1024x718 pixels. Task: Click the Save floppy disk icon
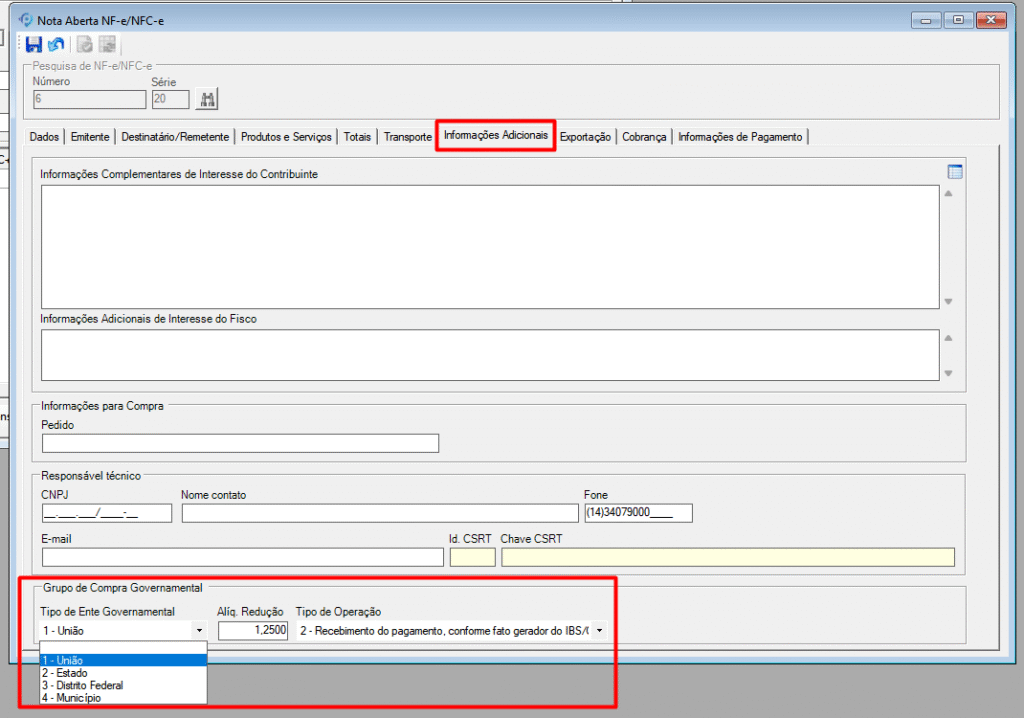tap(34, 44)
